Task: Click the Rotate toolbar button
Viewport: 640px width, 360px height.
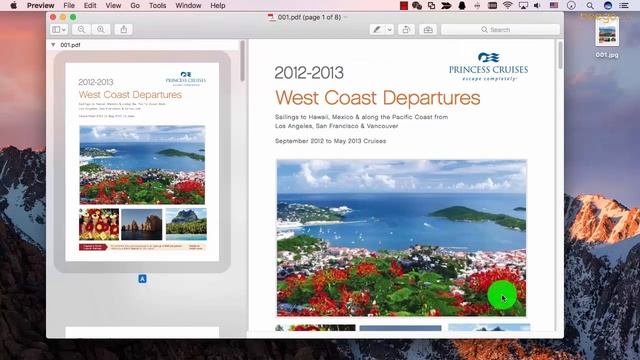Action: coord(406,29)
